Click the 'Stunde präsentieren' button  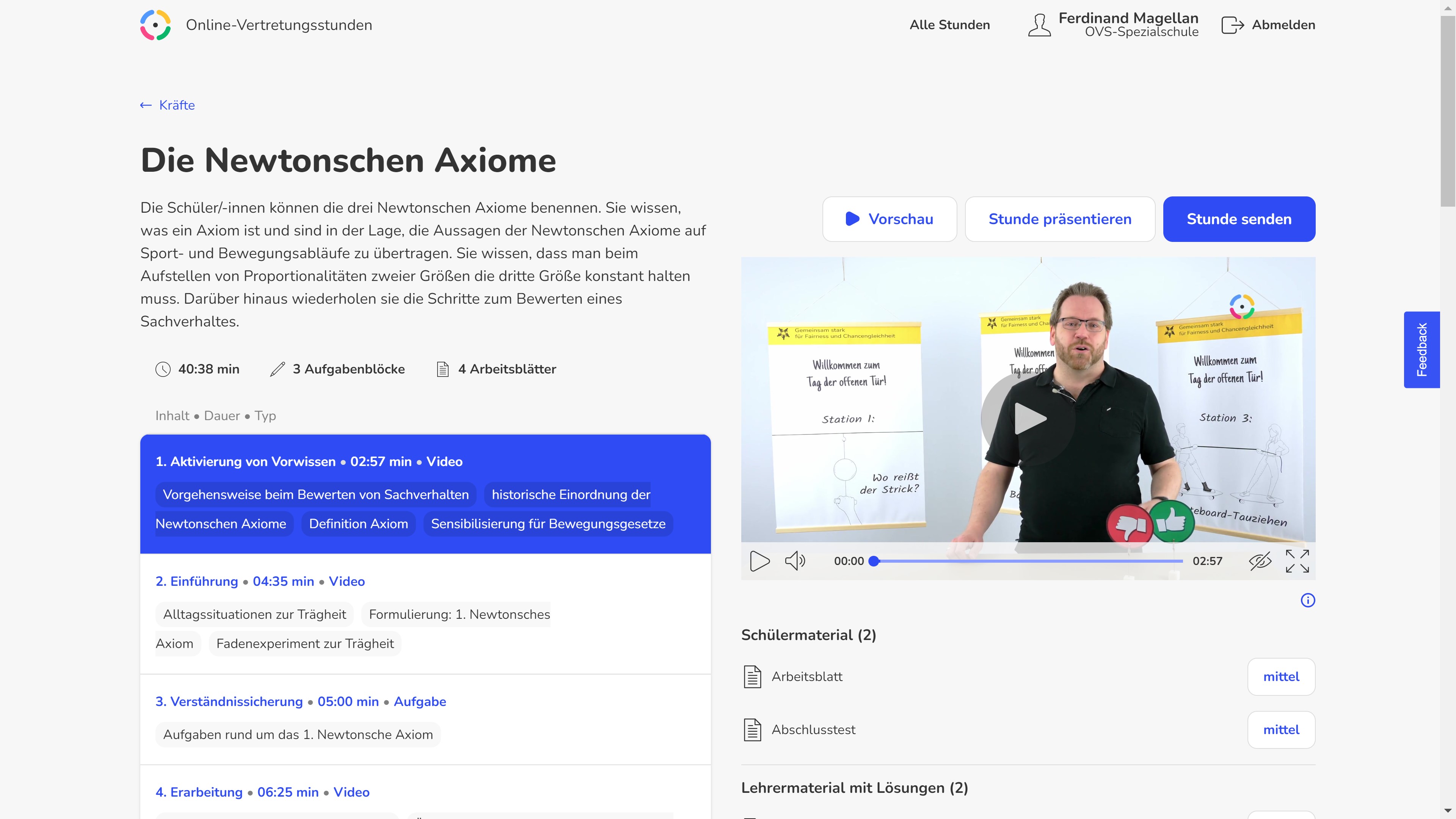[1059, 219]
